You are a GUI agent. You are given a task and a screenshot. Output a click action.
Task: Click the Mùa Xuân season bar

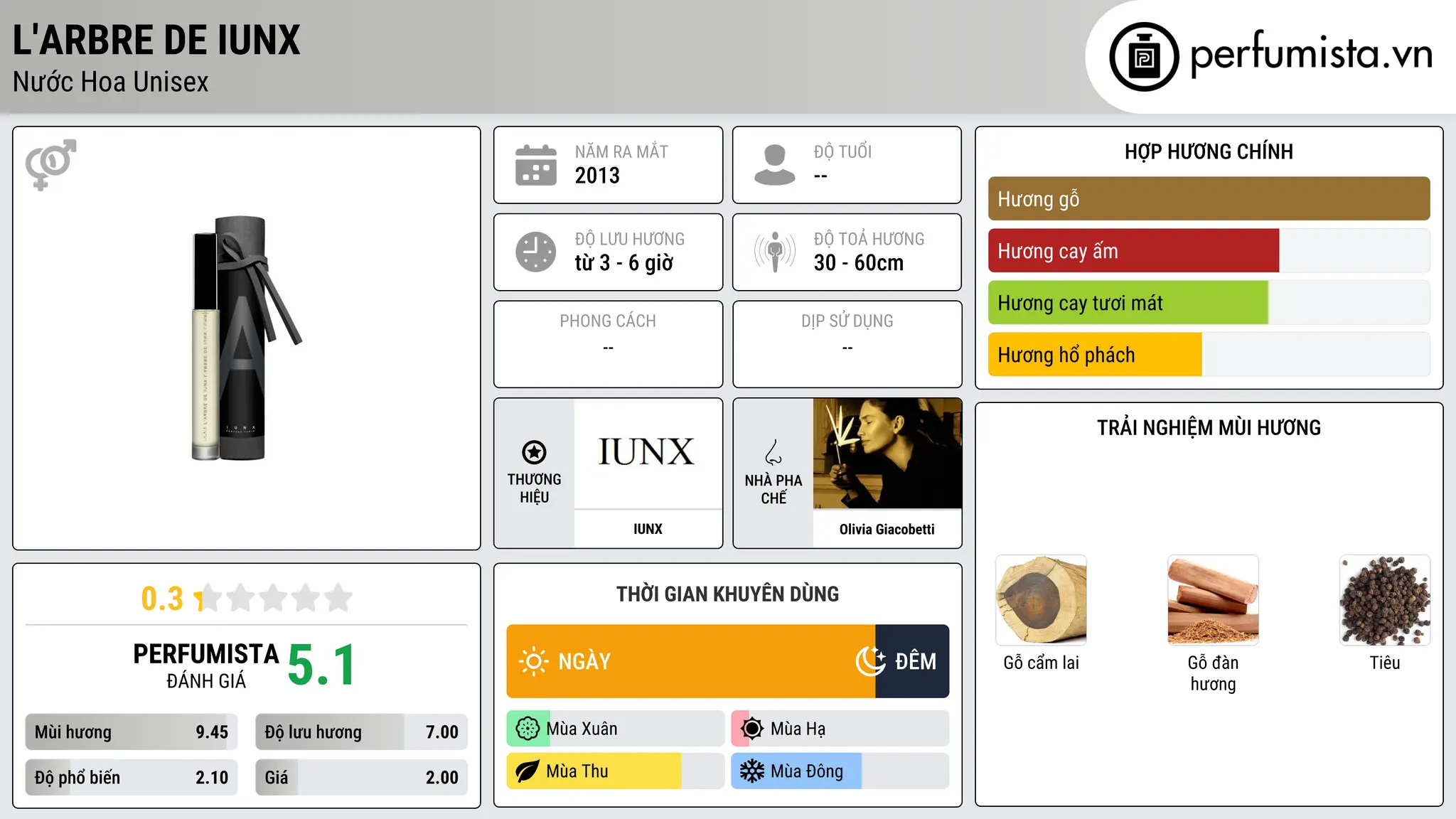(x=616, y=729)
